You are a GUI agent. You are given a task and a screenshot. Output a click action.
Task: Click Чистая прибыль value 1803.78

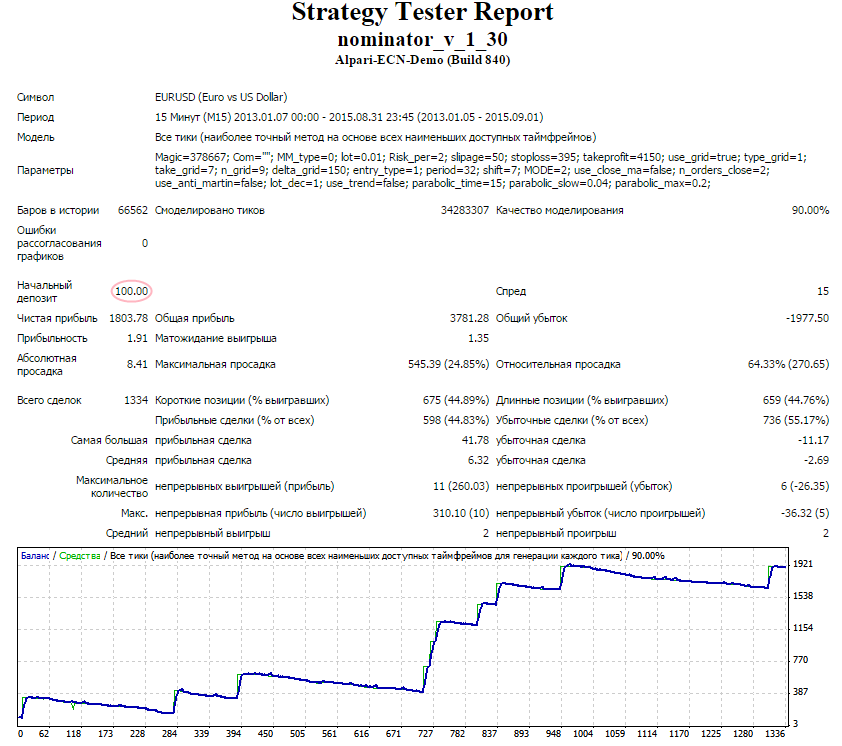point(128,318)
